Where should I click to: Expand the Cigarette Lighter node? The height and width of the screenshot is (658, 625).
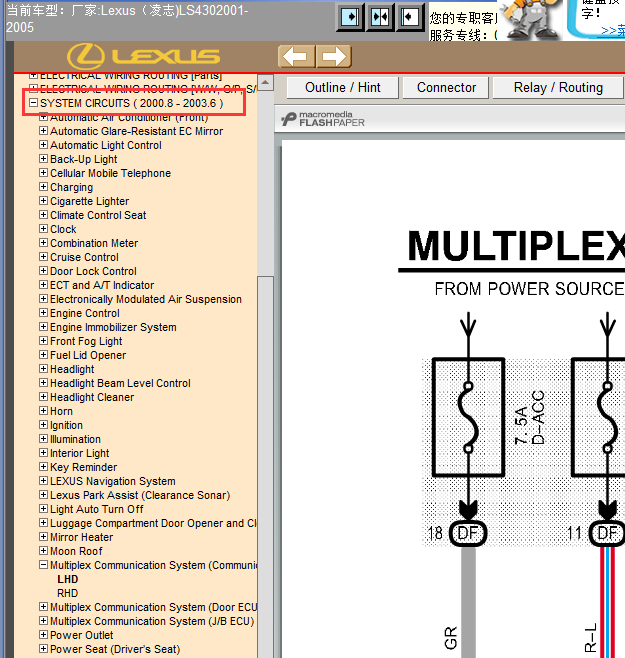coord(43,201)
